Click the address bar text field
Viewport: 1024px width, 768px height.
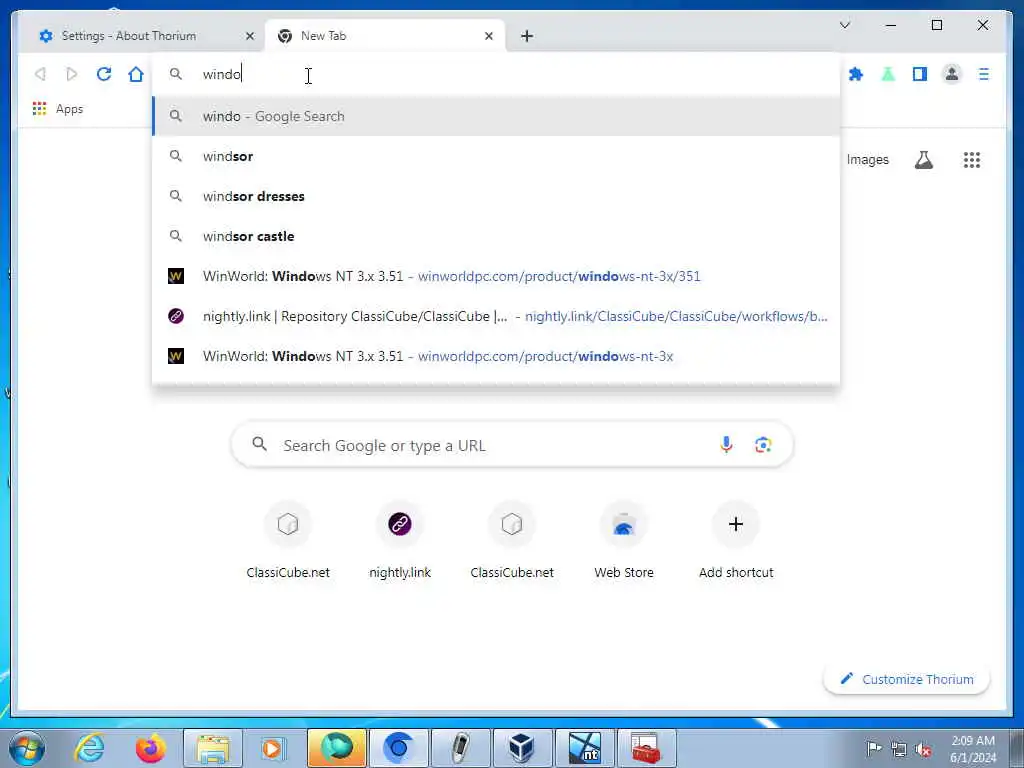click(496, 74)
